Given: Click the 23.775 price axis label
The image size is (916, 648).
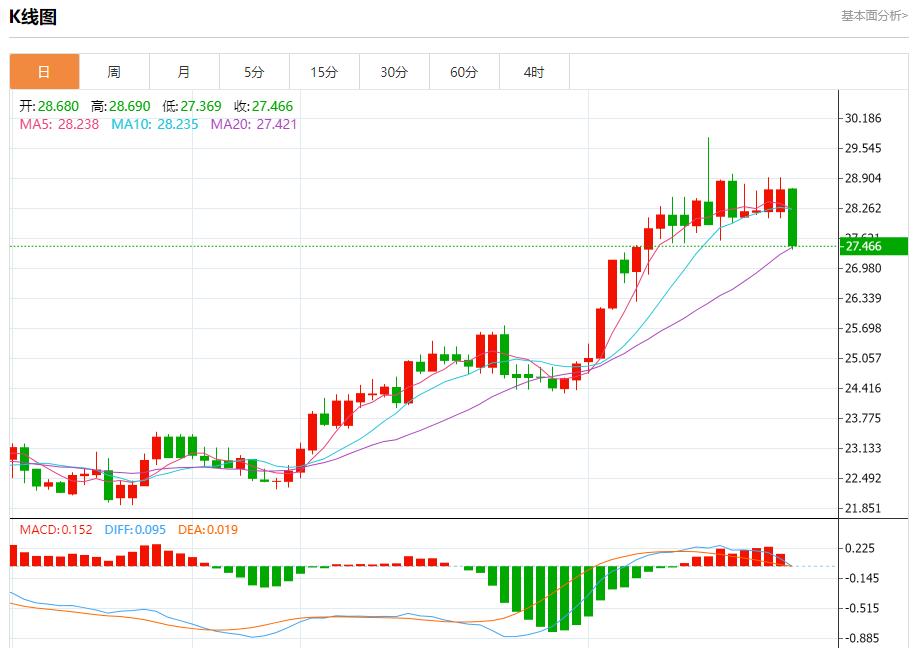Looking at the screenshot, I should [x=863, y=418].
